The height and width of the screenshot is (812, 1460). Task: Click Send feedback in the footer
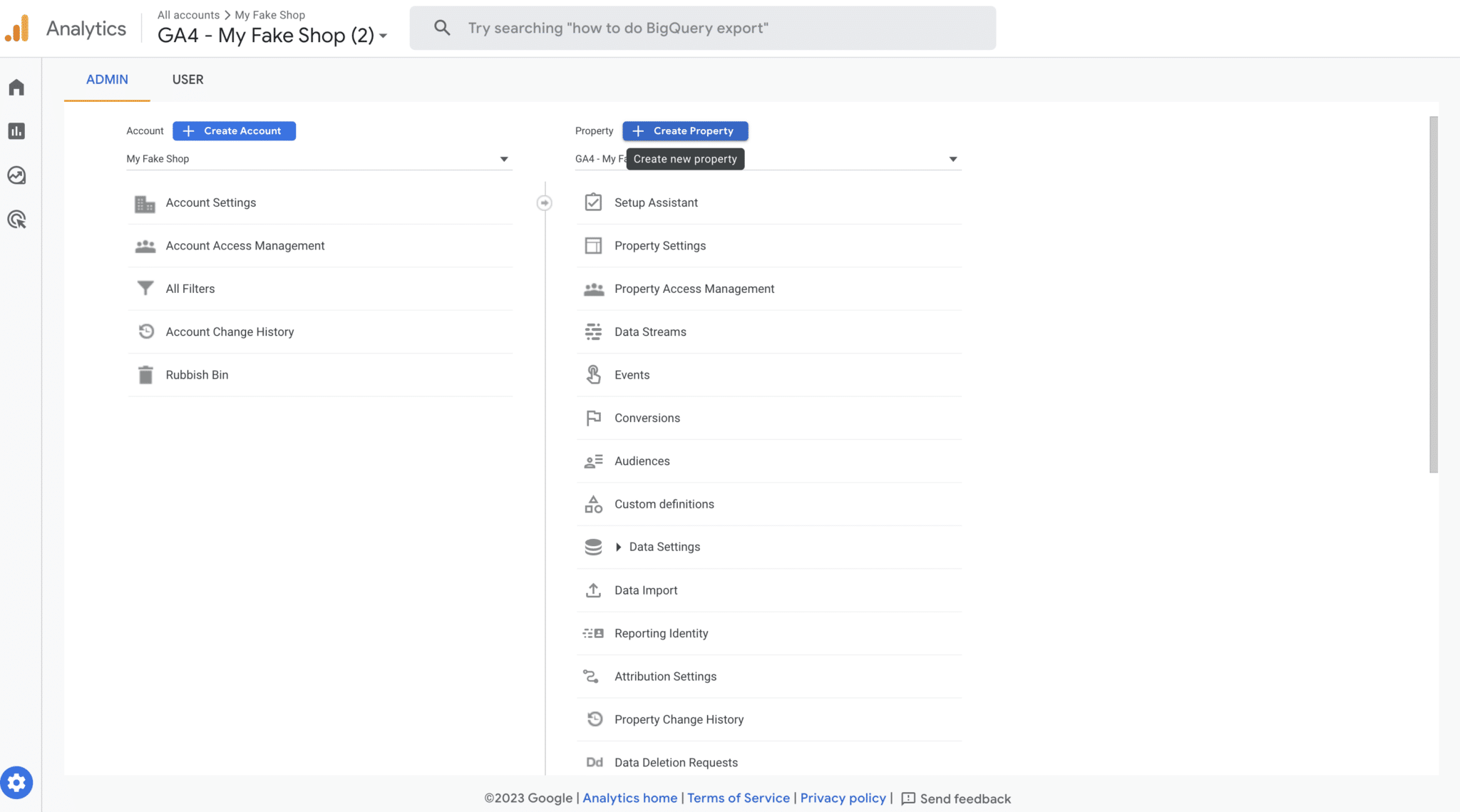pyautogui.click(x=956, y=798)
